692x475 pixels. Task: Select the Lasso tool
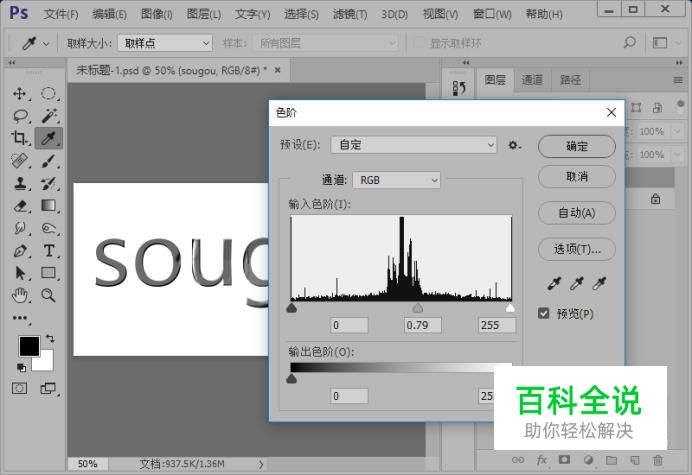[x=20, y=116]
